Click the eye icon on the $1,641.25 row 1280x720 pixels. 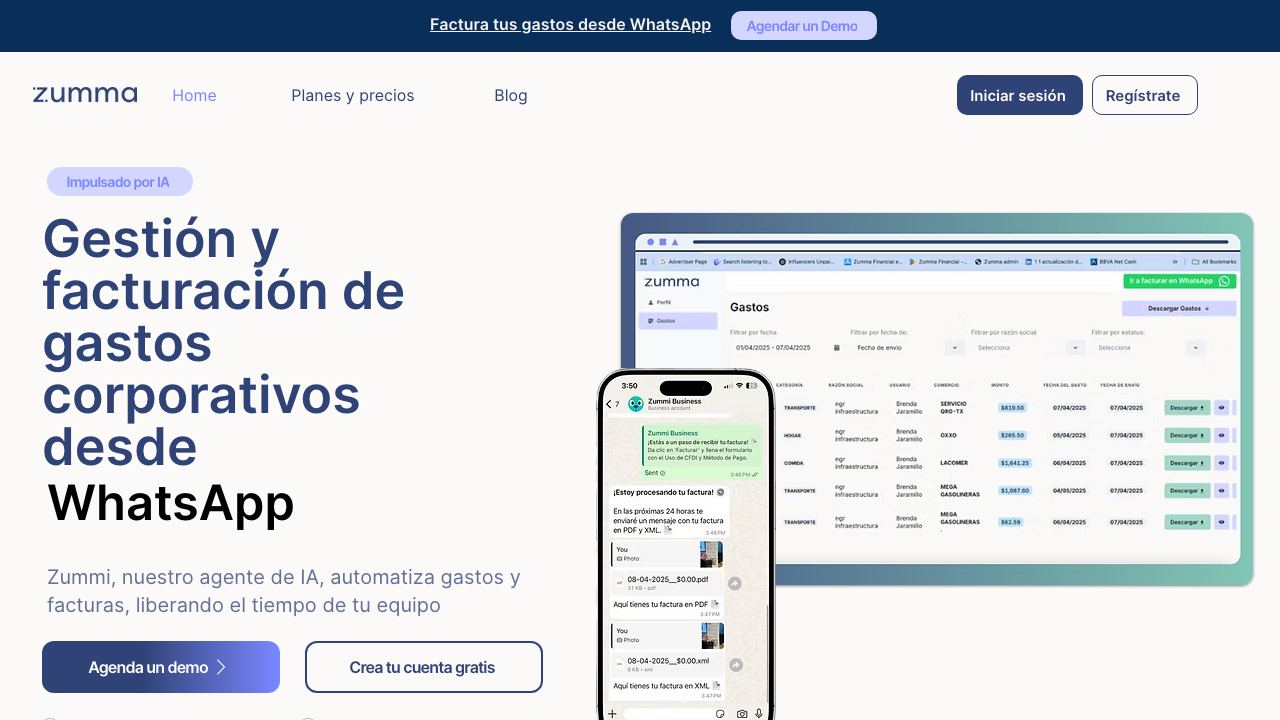click(1221, 463)
